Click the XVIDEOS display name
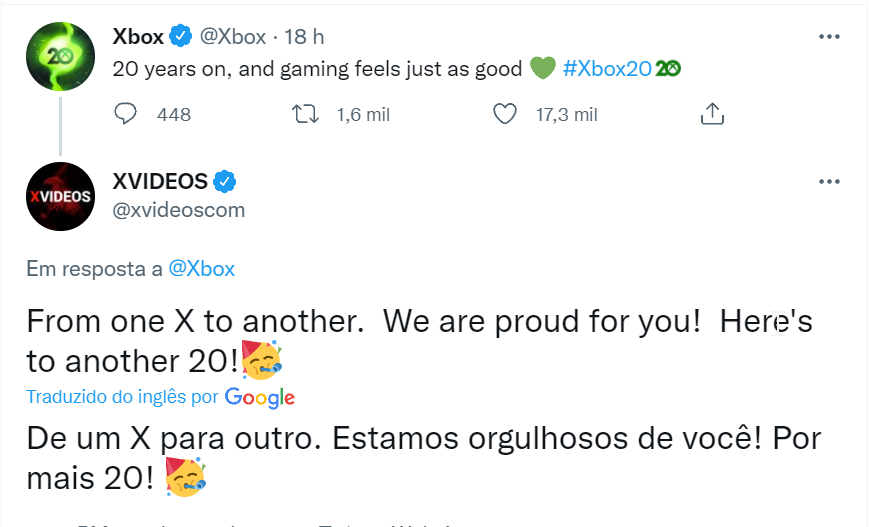Image resolution: width=869 pixels, height=527 pixels. coord(160,181)
